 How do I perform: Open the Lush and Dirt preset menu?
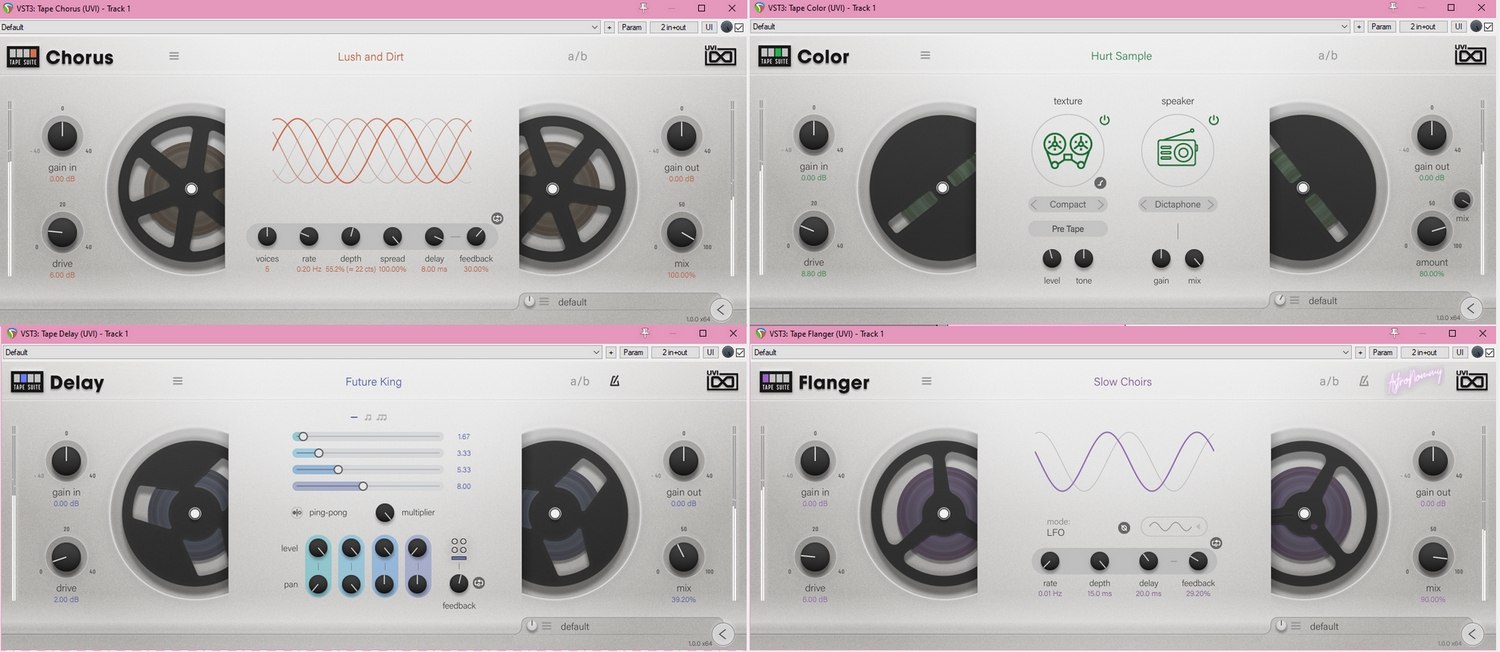click(x=371, y=57)
